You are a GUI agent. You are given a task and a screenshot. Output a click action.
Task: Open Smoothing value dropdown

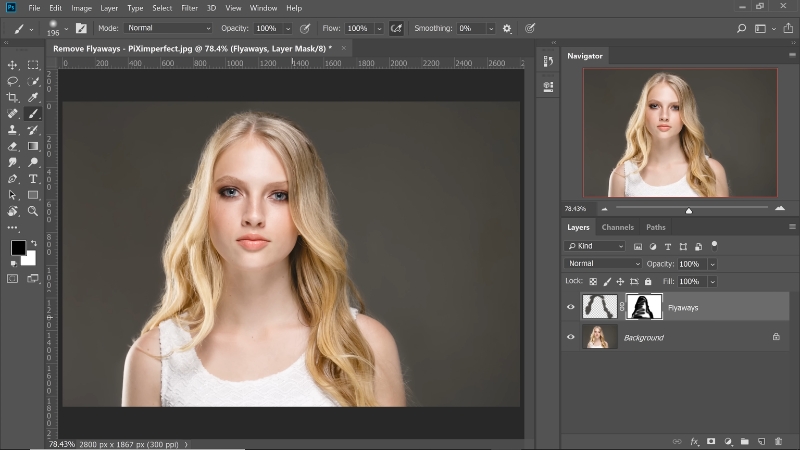point(491,29)
